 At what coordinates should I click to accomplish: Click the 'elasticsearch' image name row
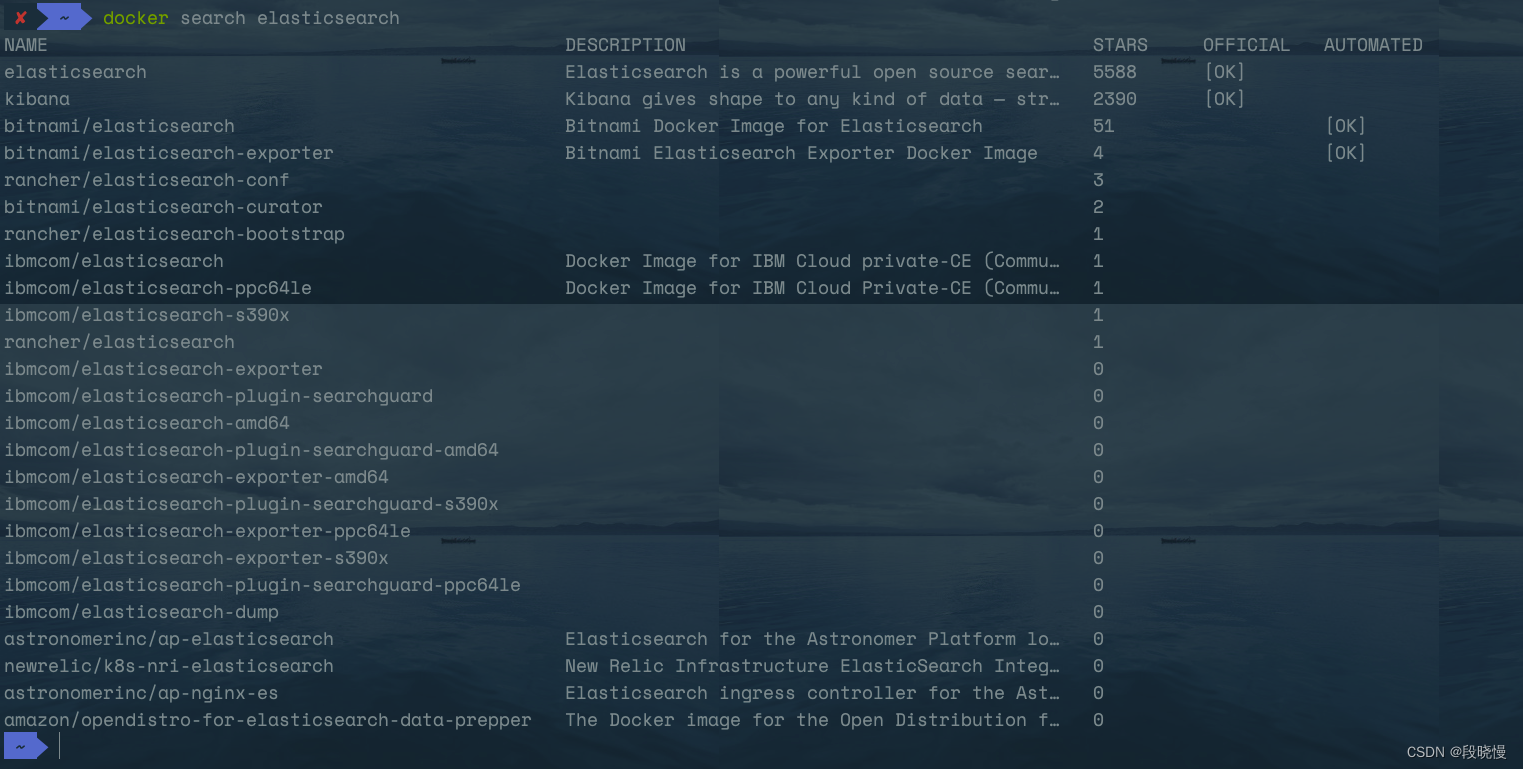pos(75,72)
